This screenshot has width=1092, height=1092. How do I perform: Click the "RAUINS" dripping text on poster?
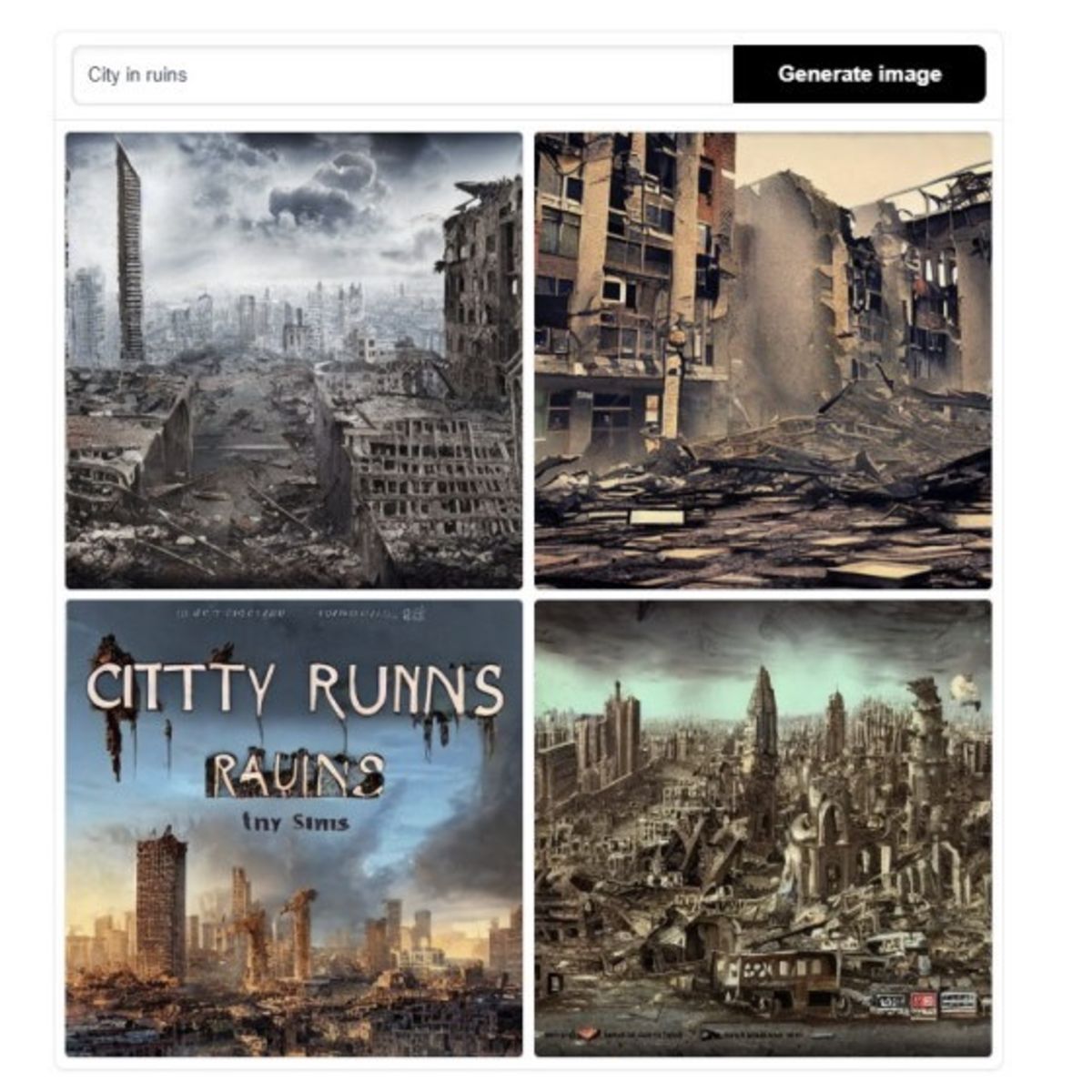[x=295, y=773]
